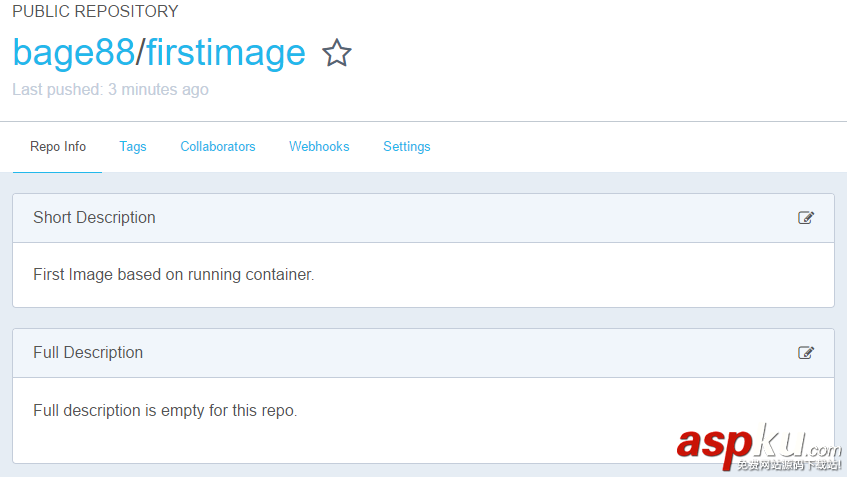Open the repository Settings tab

click(x=407, y=147)
